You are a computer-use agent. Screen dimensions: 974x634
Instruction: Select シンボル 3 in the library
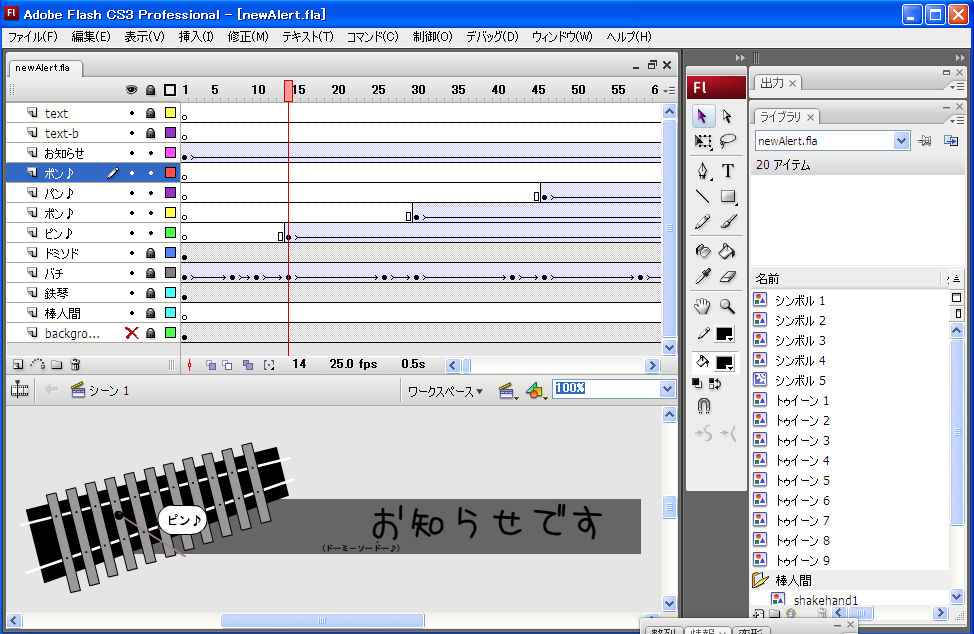pyautogui.click(x=799, y=340)
